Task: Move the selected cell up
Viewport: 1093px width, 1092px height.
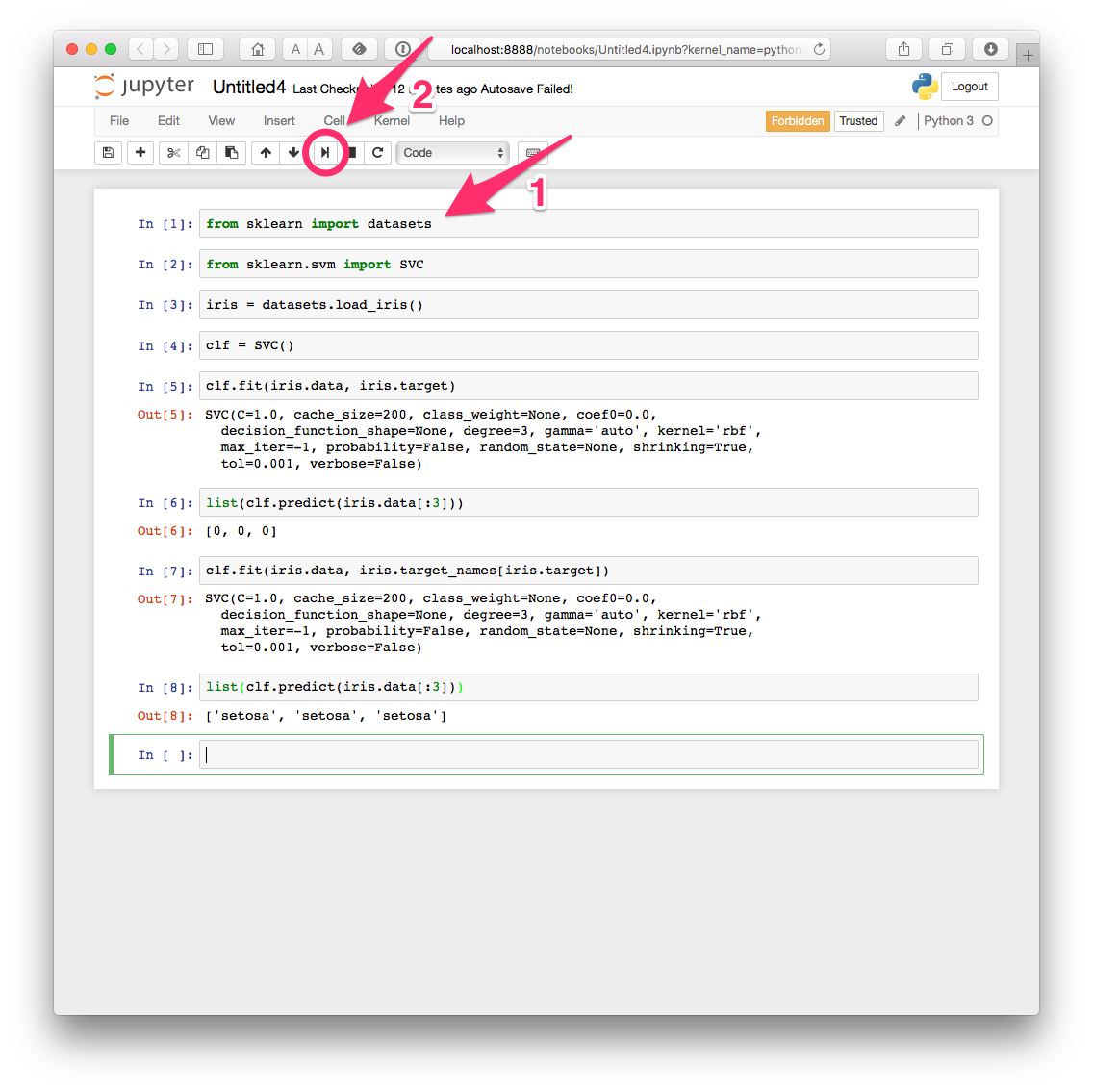Action: pyautogui.click(x=266, y=152)
